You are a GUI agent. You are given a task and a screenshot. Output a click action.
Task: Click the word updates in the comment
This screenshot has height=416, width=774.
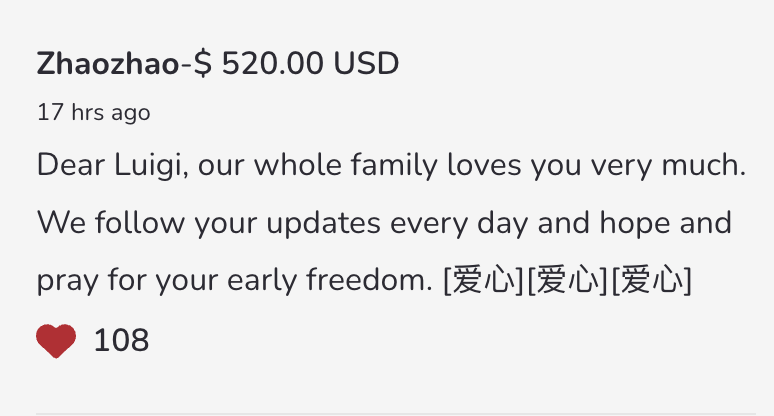323,223
